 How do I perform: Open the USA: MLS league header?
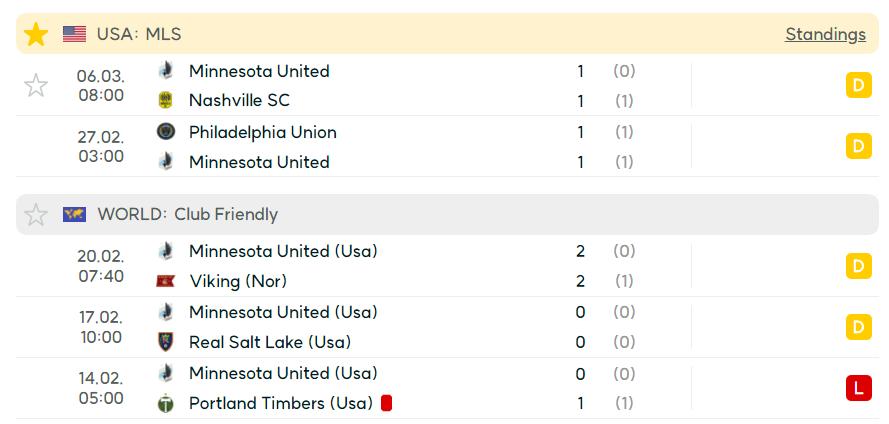(x=139, y=35)
